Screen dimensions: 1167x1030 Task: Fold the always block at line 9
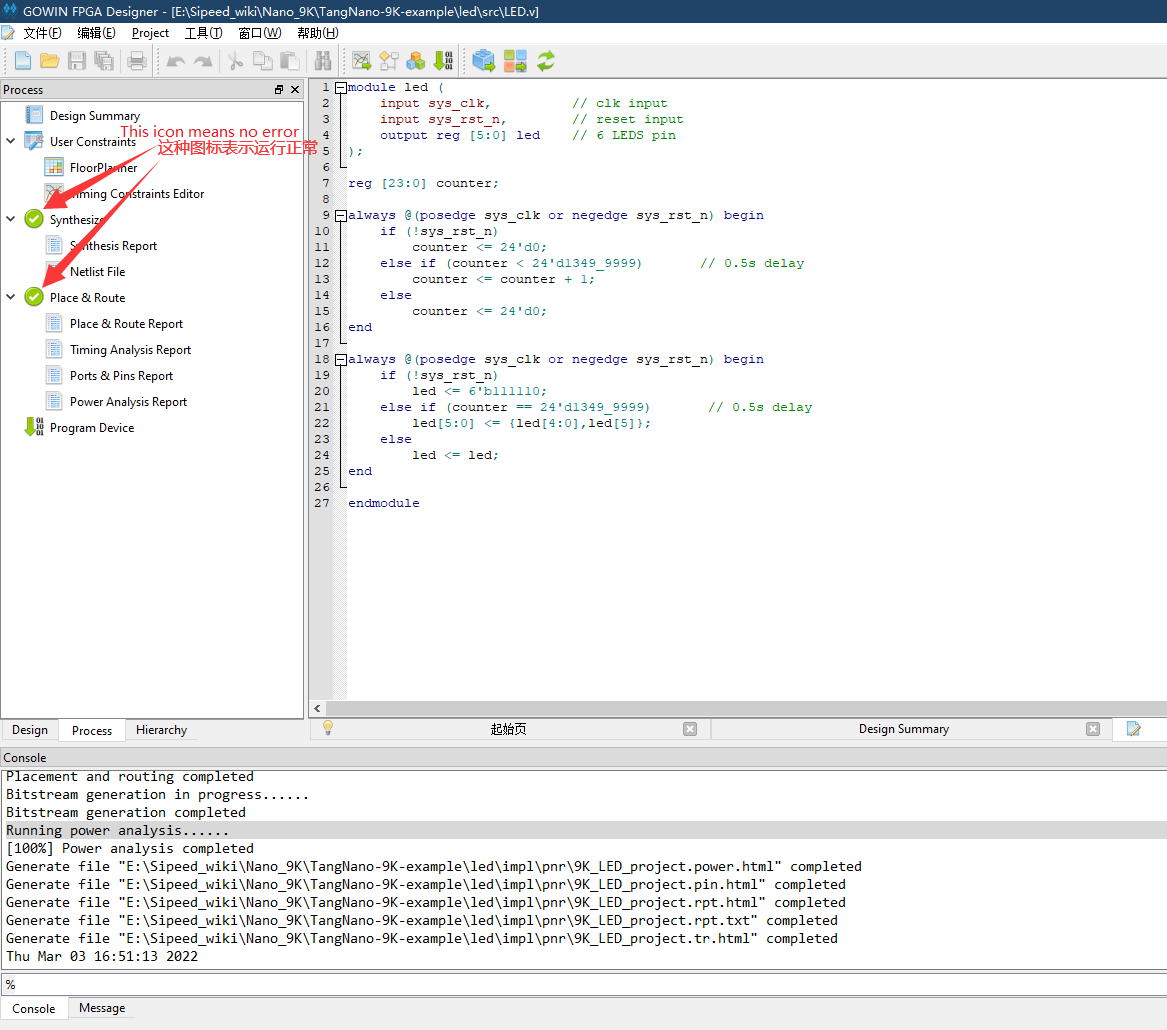click(x=340, y=216)
